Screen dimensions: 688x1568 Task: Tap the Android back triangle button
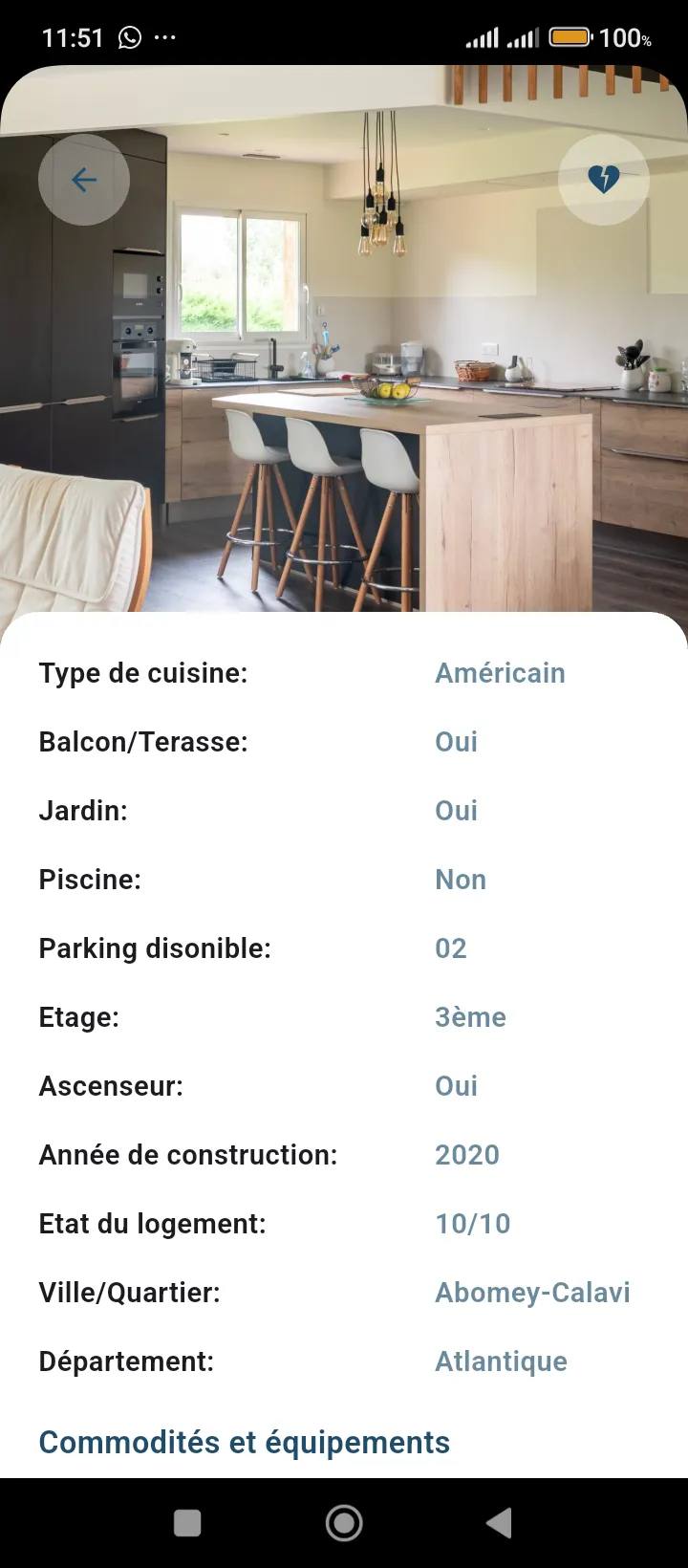click(499, 1523)
